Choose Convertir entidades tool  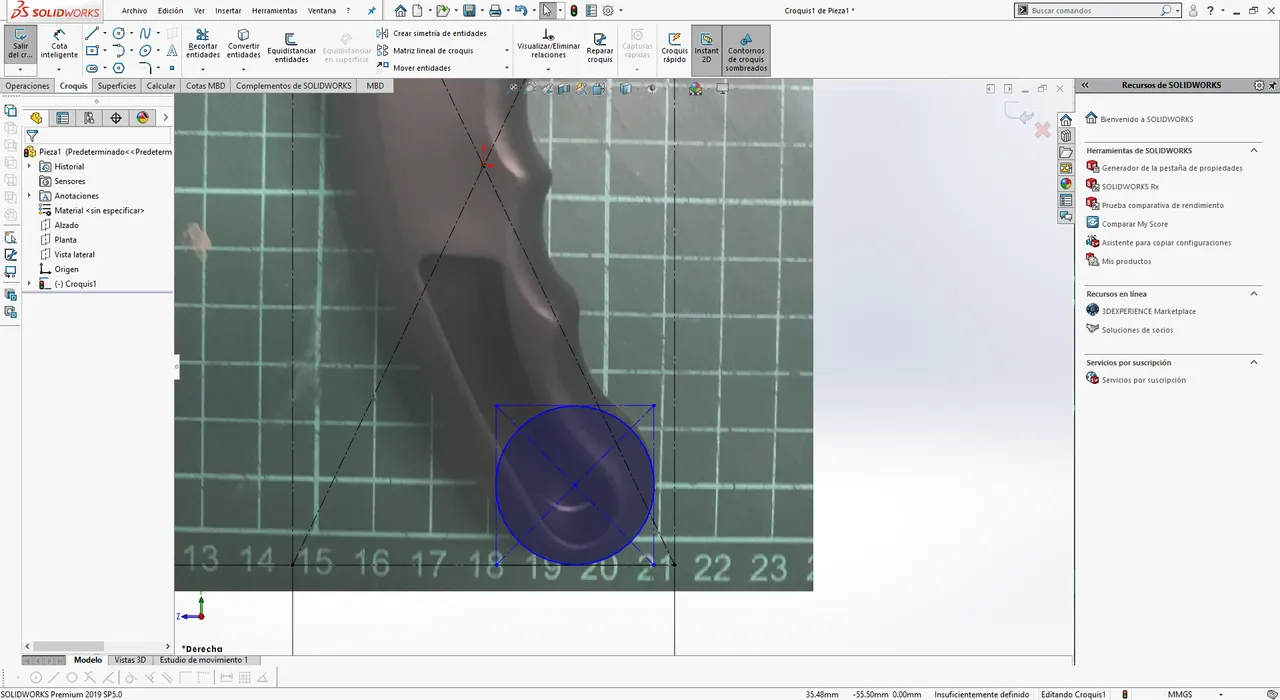pos(244,45)
